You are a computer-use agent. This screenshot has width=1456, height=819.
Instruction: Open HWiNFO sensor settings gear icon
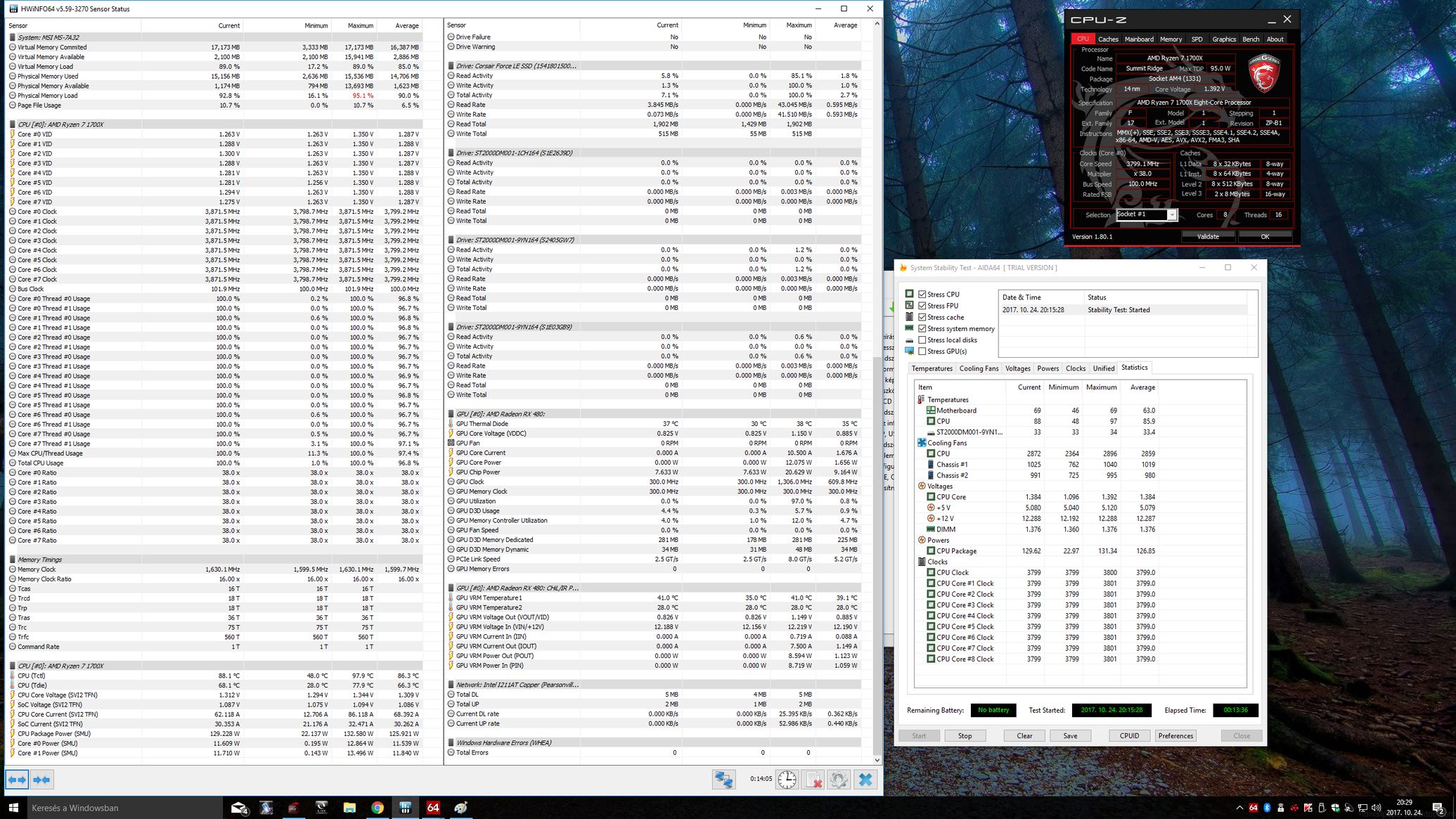coord(839,780)
